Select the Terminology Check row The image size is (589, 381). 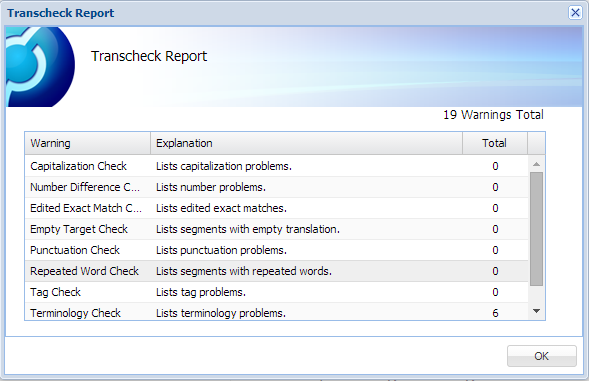click(x=276, y=312)
